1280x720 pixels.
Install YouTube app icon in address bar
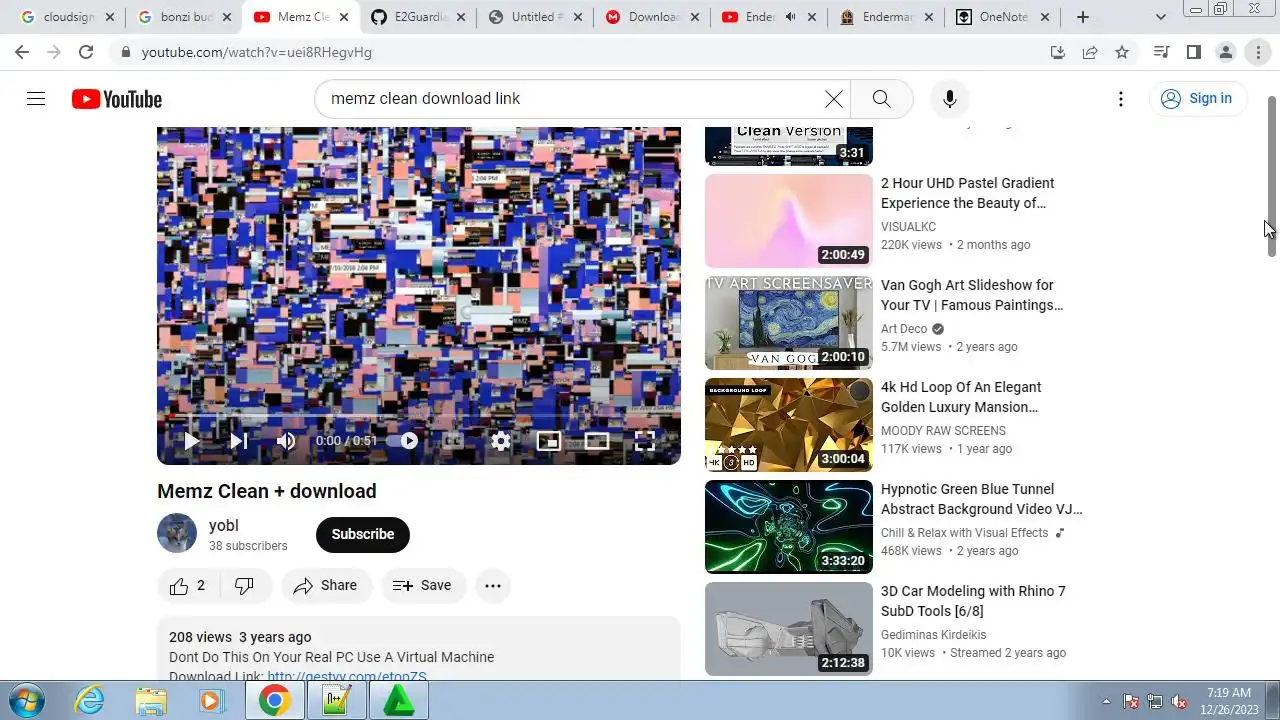(1058, 52)
